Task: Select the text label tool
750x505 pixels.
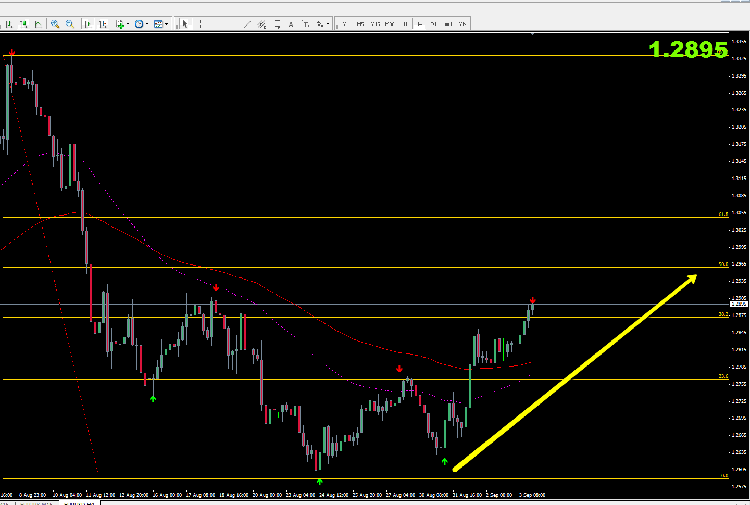Action: pos(306,23)
